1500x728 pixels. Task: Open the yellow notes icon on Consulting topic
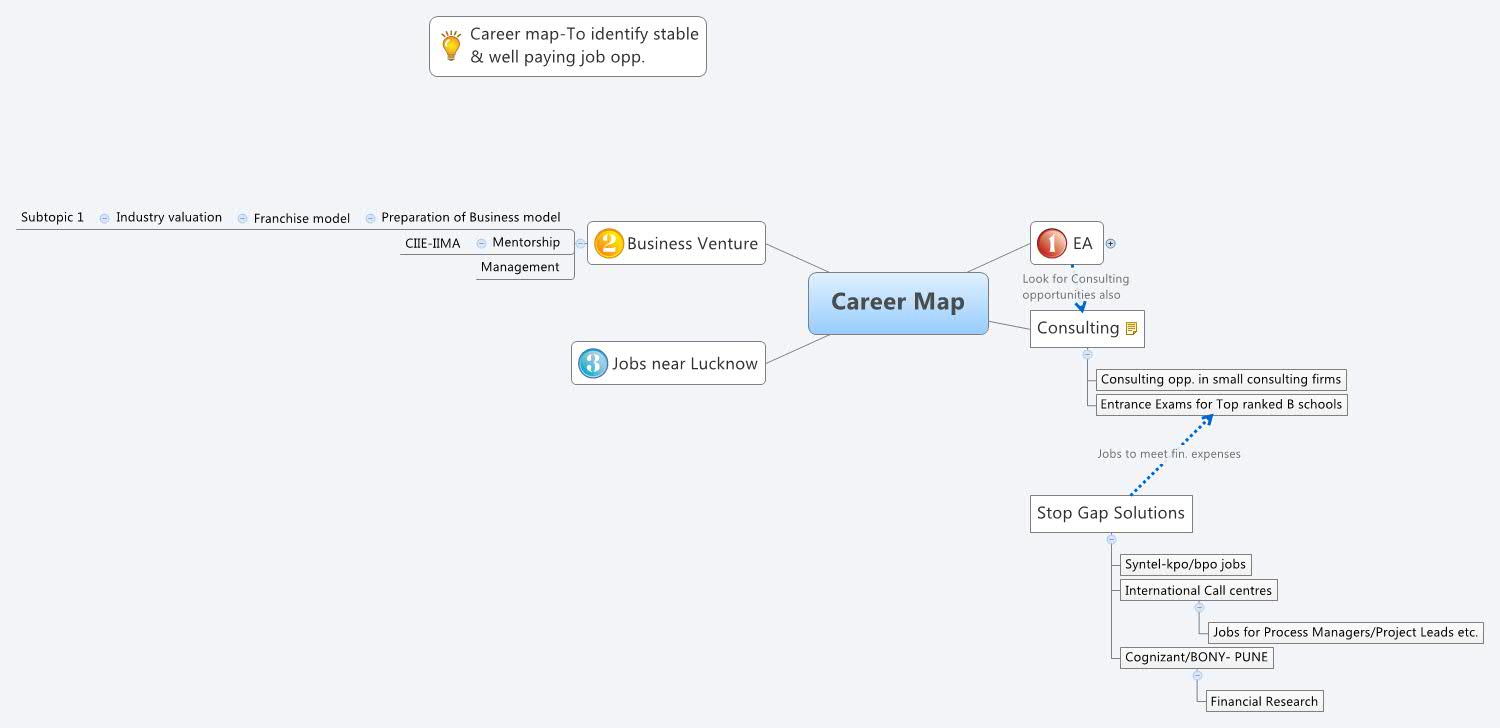pos(1131,328)
